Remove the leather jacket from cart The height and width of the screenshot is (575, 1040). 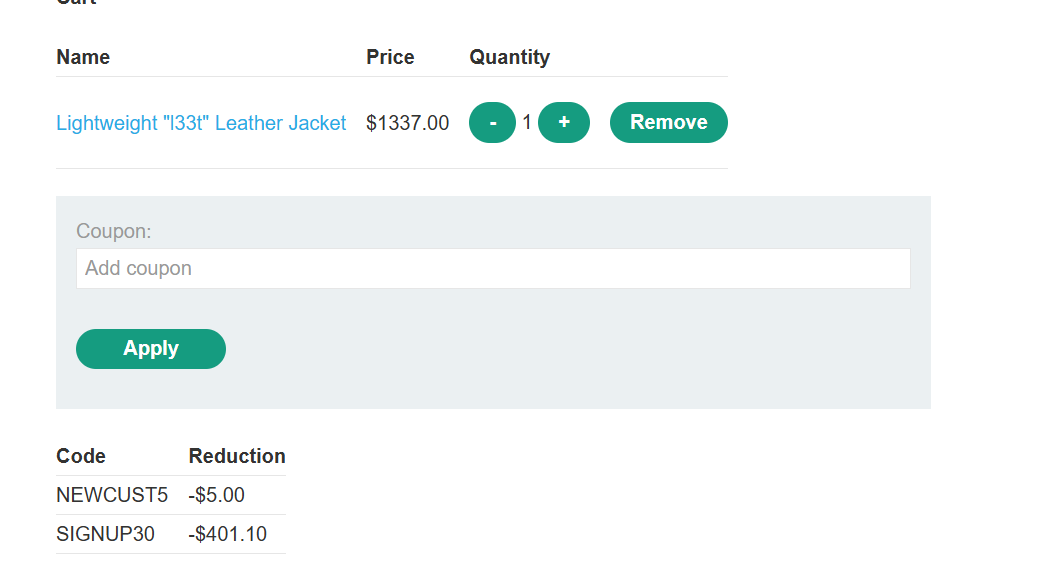pyautogui.click(x=669, y=123)
